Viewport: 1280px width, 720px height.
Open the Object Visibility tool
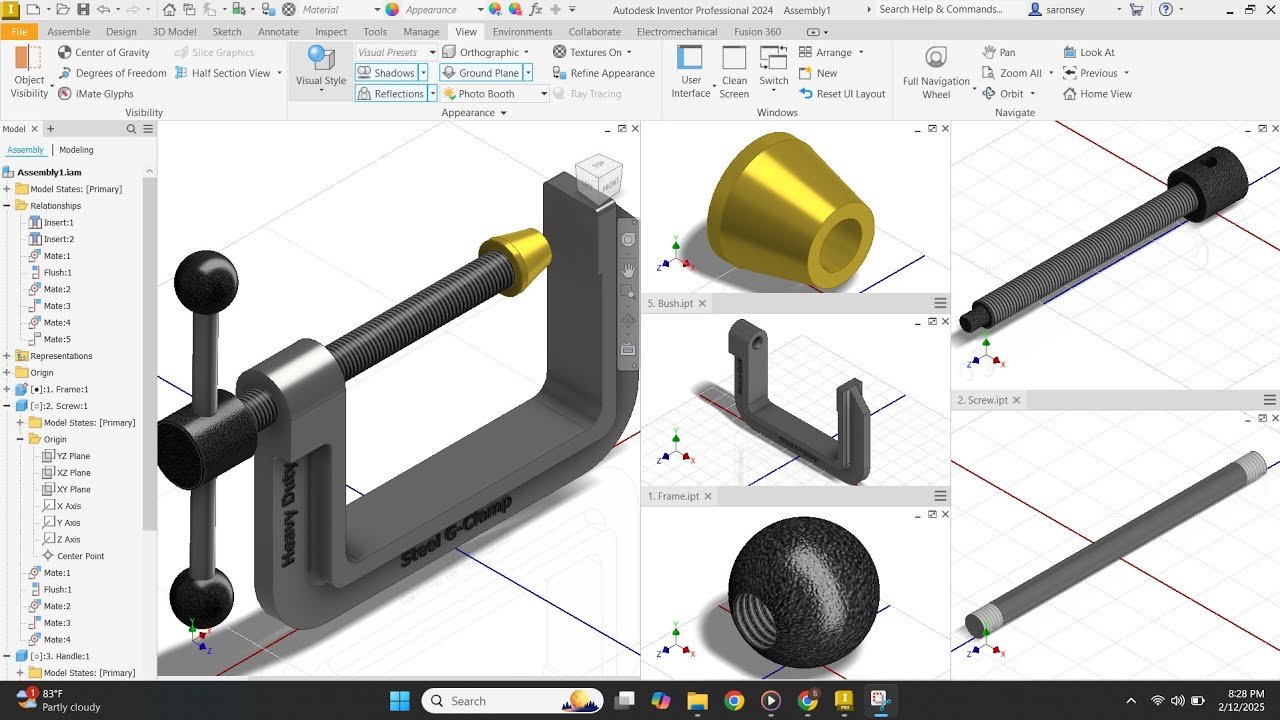(x=29, y=72)
